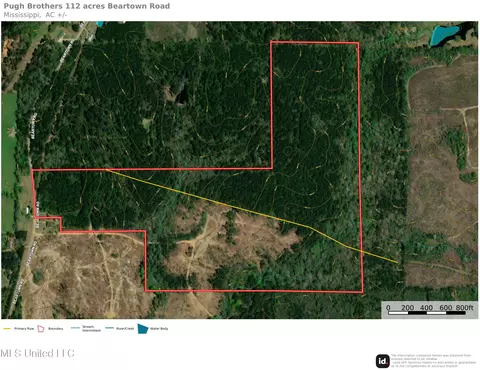This screenshot has width=480, height=370.
Task: Click the River/Creek legend line symbol
Action: pos(110,328)
